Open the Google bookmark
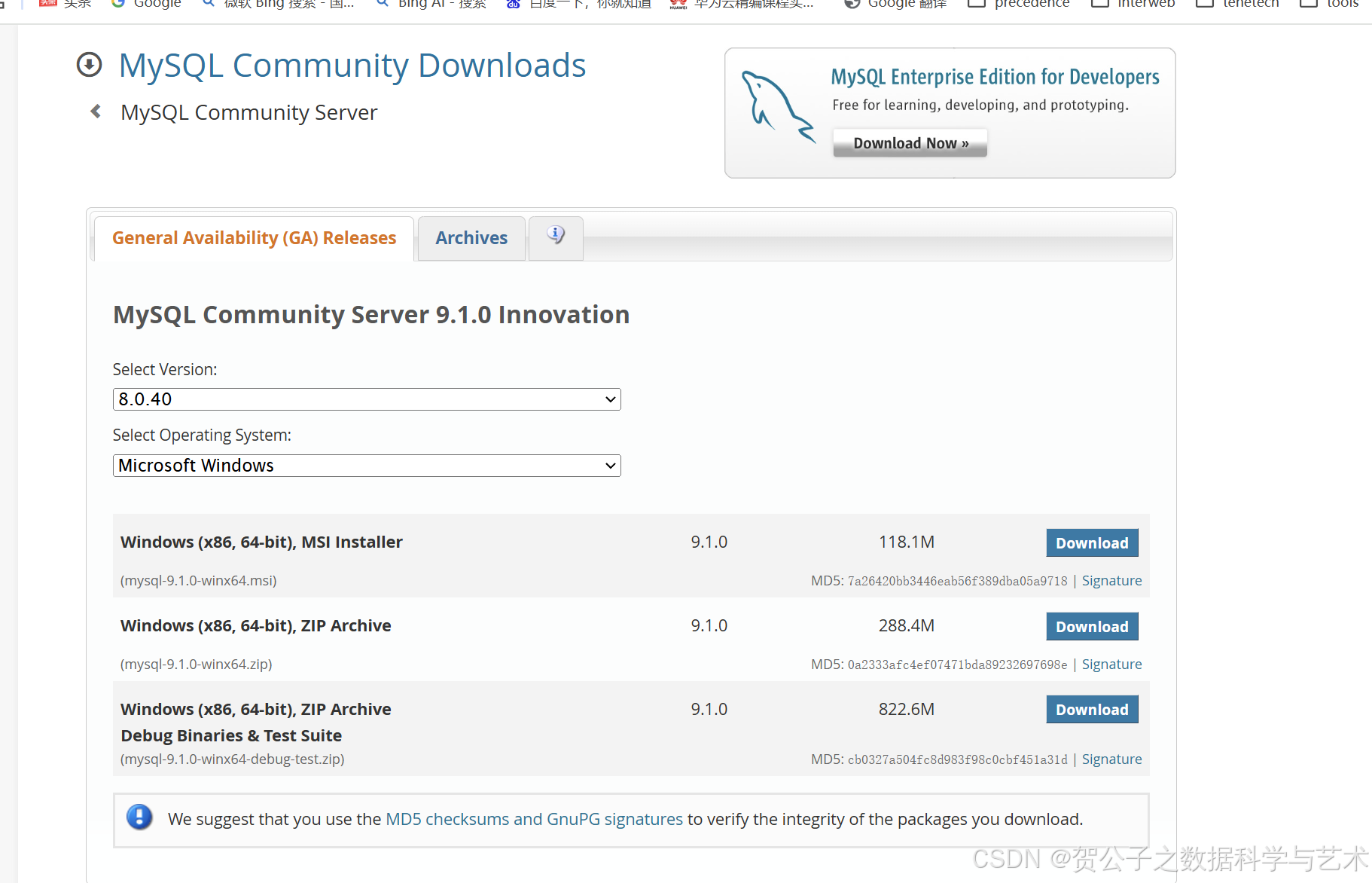 point(146,4)
